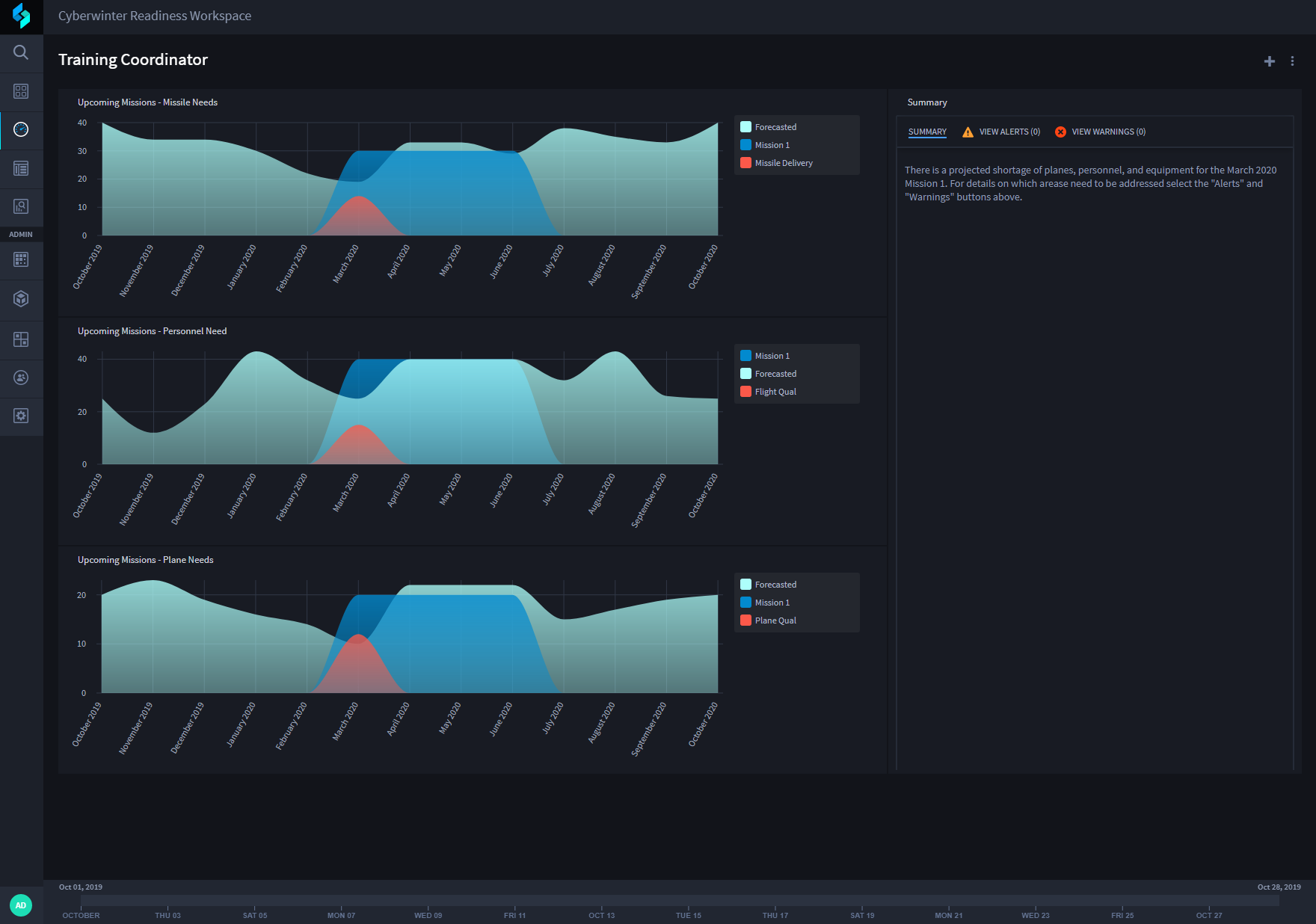Open the admin cube package icon
The height and width of the screenshot is (924, 1316).
[x=21, y=299]
